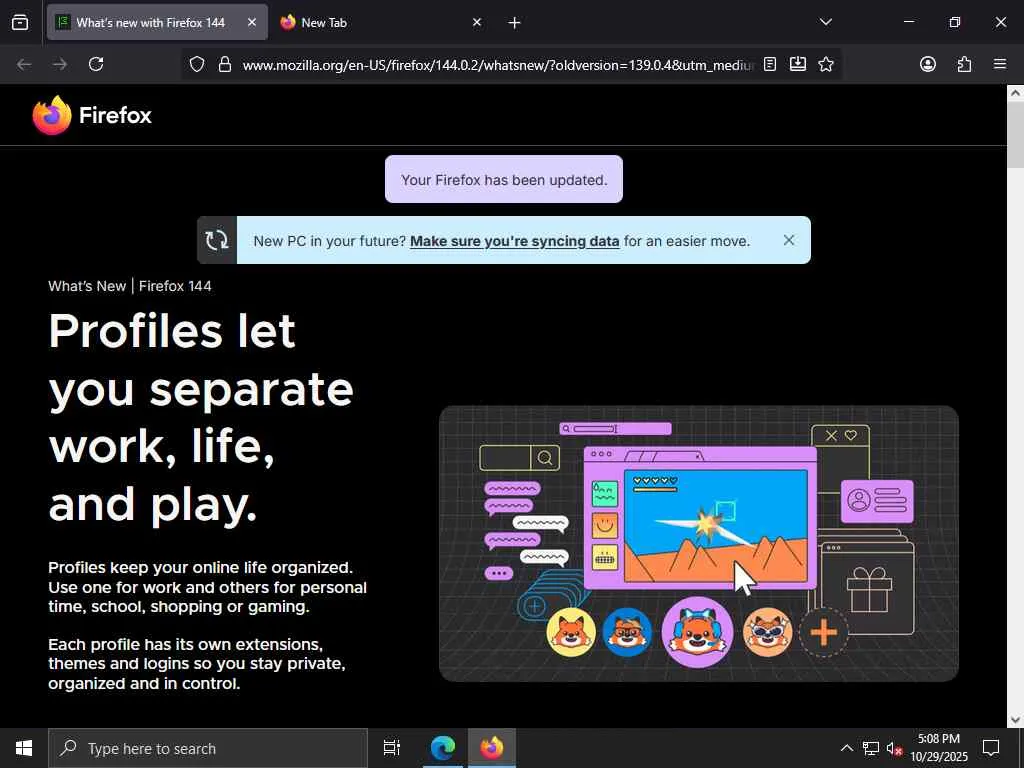Launch Microsoft Edge from the taskbar

point(442,748)
